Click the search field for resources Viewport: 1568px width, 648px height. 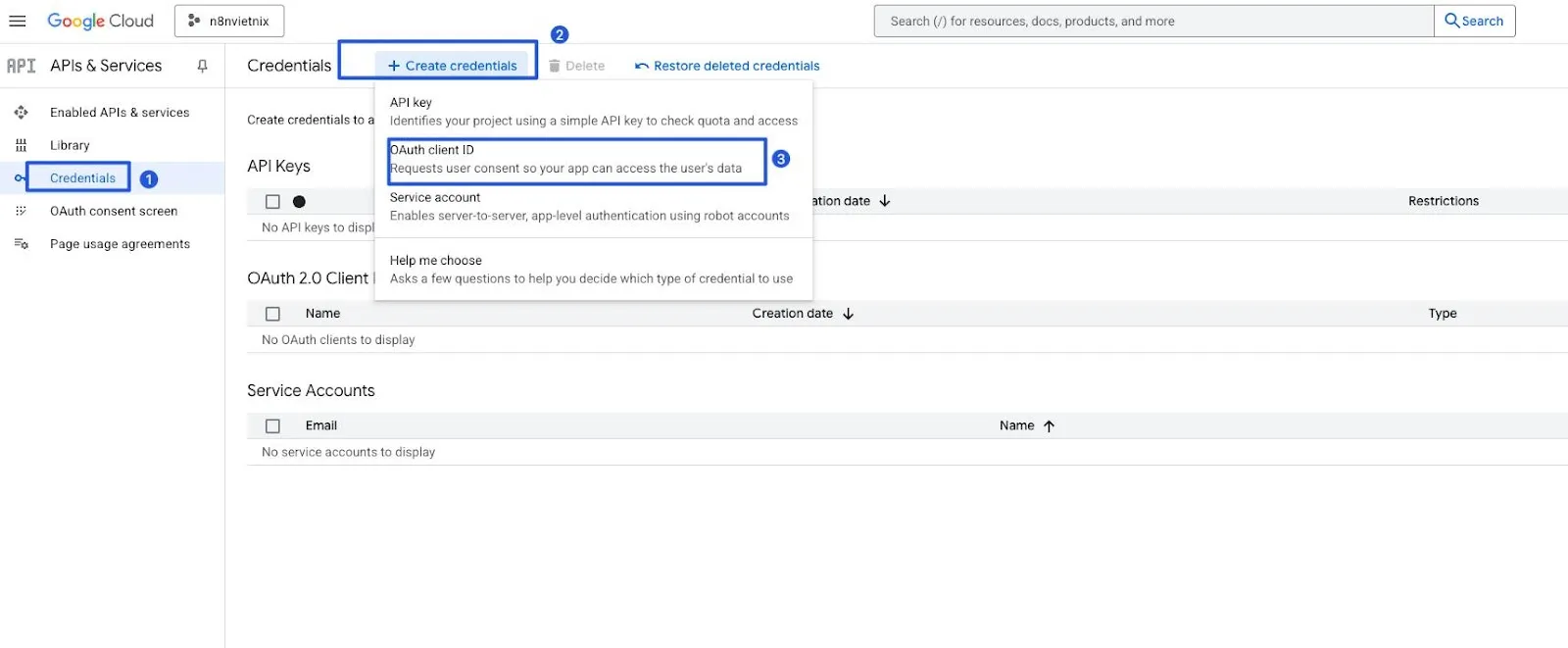tap(1153, 21)
